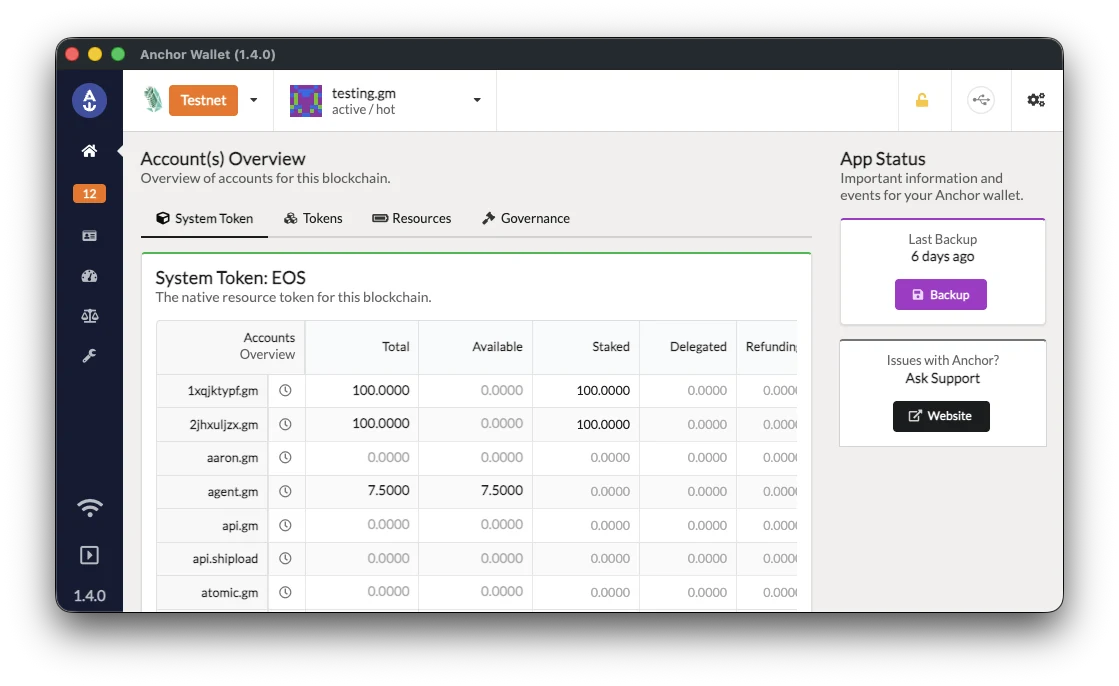Click the api.gm account name
This screenshot has width=1119, height=686.
pos(240,525)
